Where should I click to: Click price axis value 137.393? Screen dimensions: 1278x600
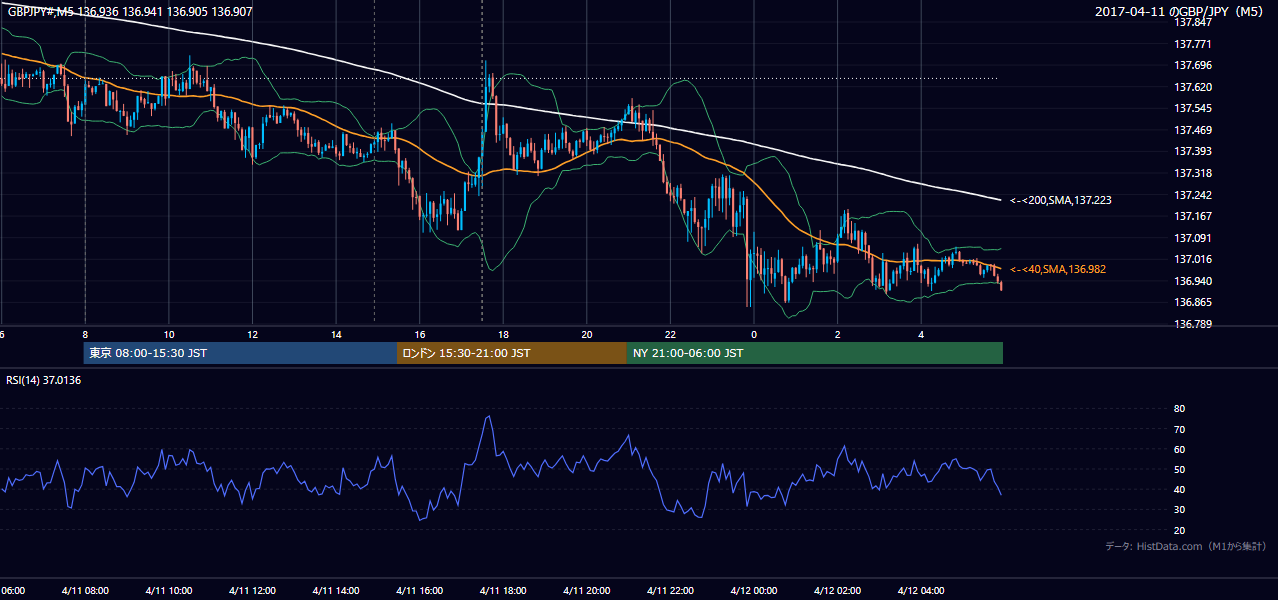tap(1192, 151)
